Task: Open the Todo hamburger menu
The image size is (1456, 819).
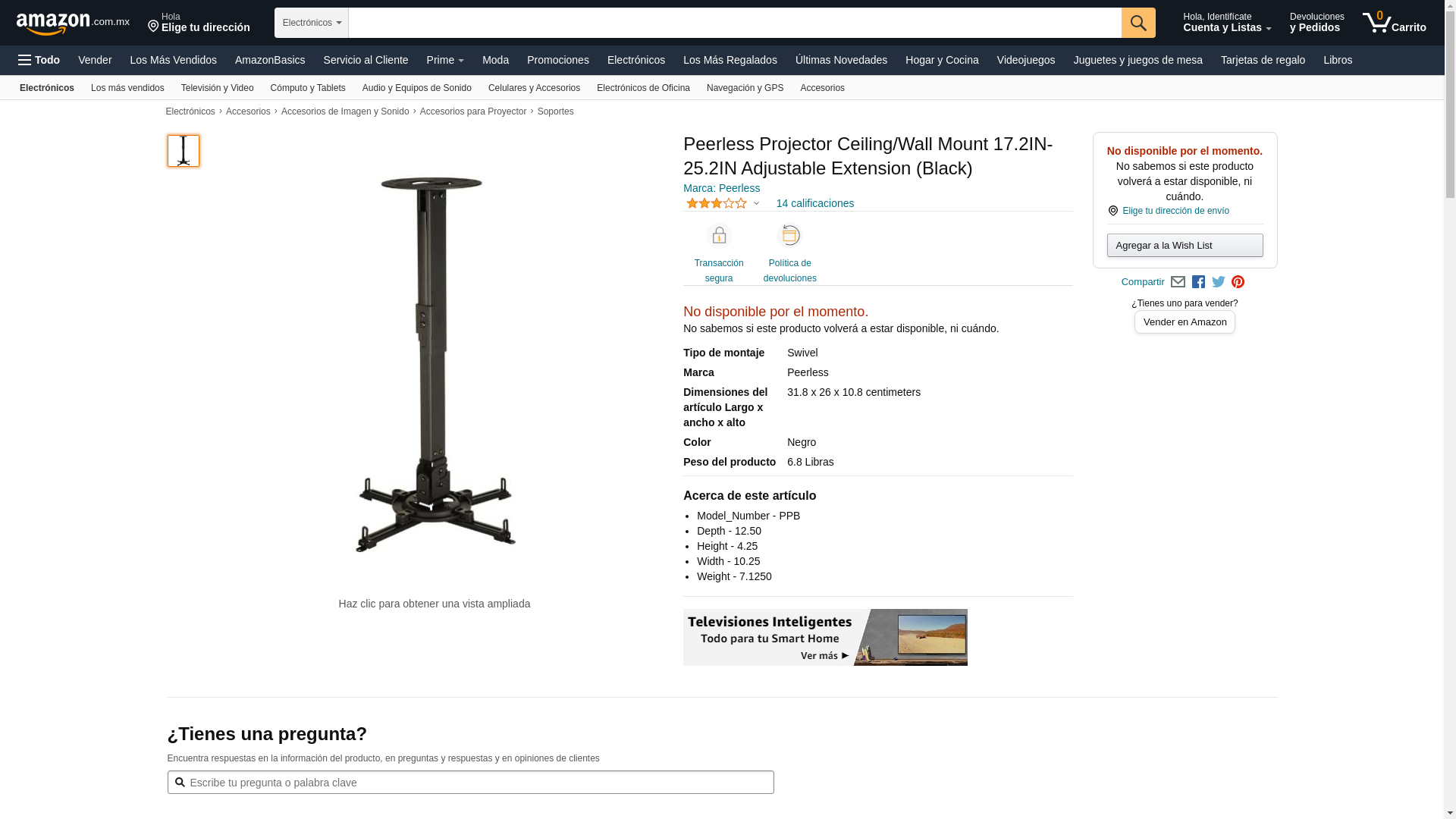Action: click(39, 60)
